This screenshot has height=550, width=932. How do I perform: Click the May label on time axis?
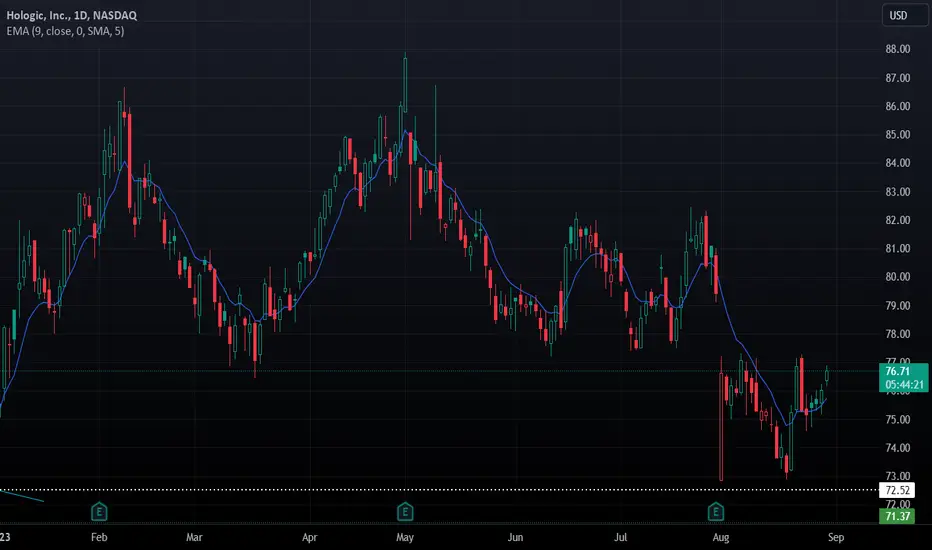point(405,538)
